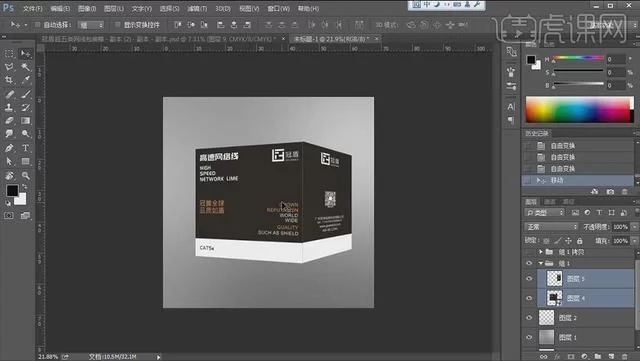
Task: Select the Blur tool
Action: 9,134
